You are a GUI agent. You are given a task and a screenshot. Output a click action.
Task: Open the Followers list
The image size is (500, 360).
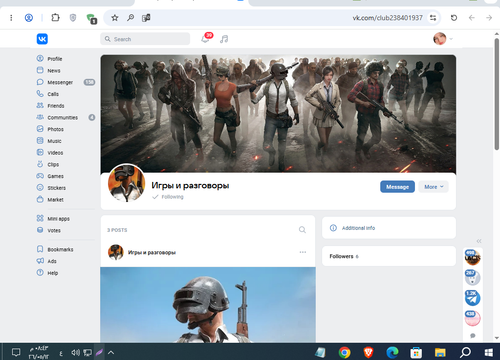click(x=389, y=256)
